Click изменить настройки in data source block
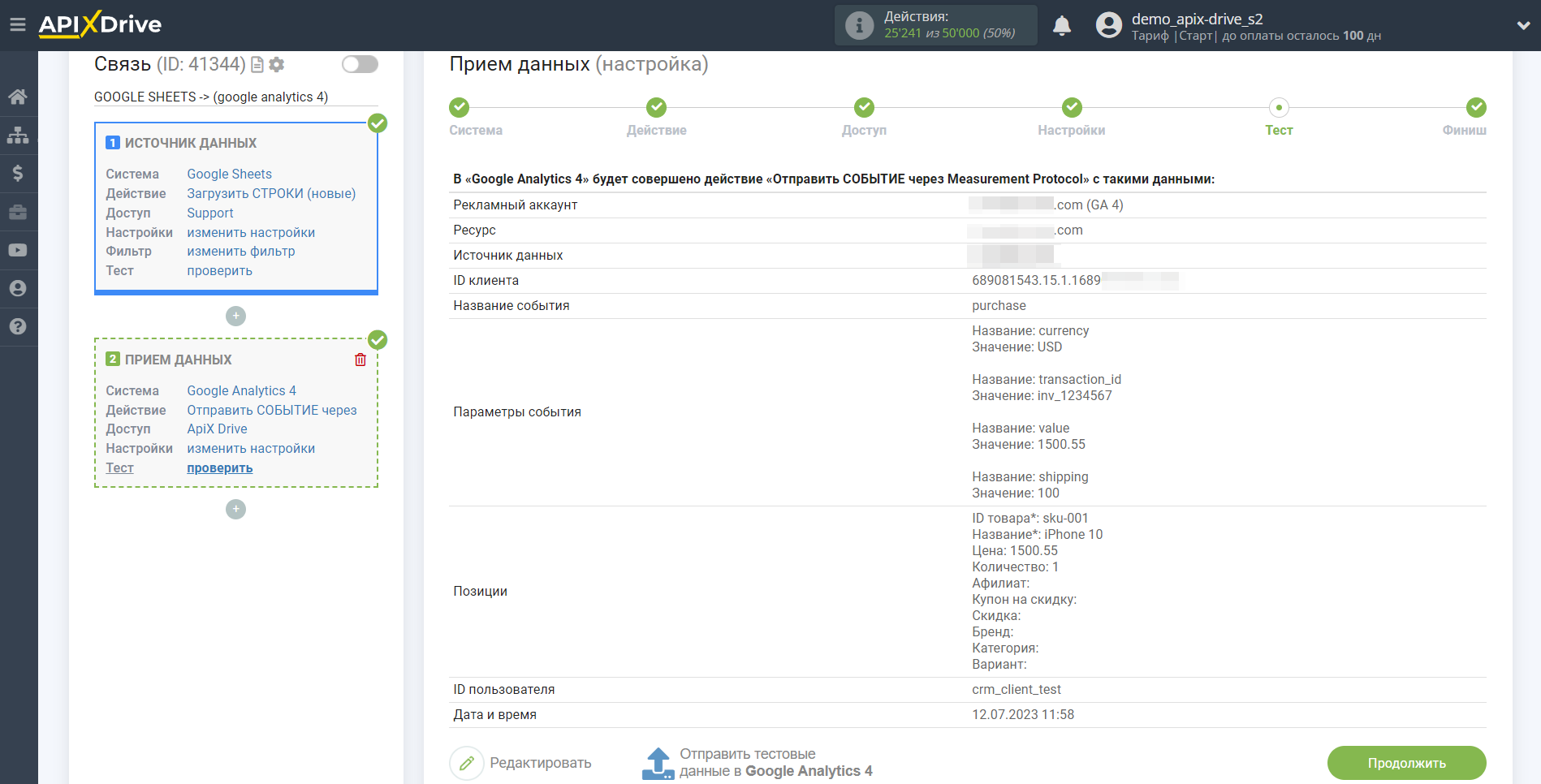Viewport: 1541px width, 784px height. [251, 232]
